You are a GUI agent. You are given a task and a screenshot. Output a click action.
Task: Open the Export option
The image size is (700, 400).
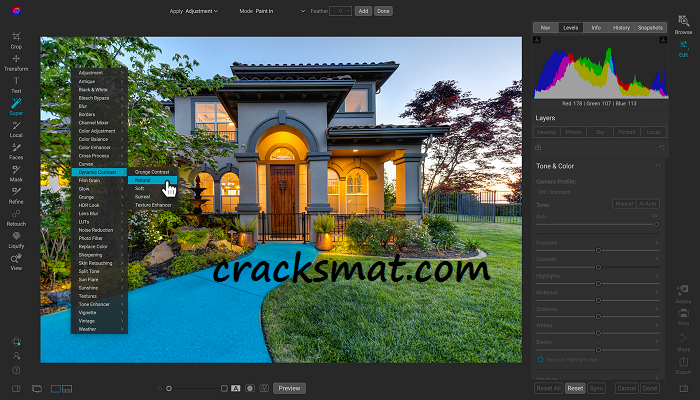coord(683,365)
